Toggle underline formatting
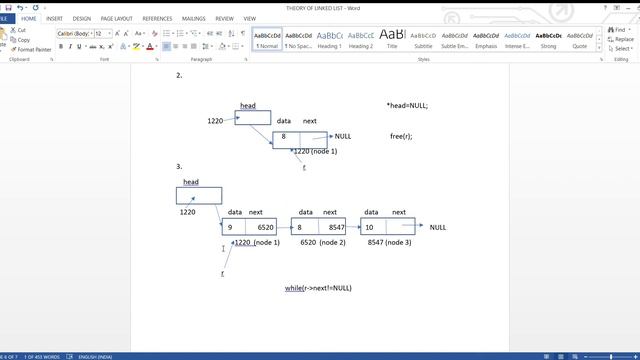640x360 pixels. [x=79, y=47]
